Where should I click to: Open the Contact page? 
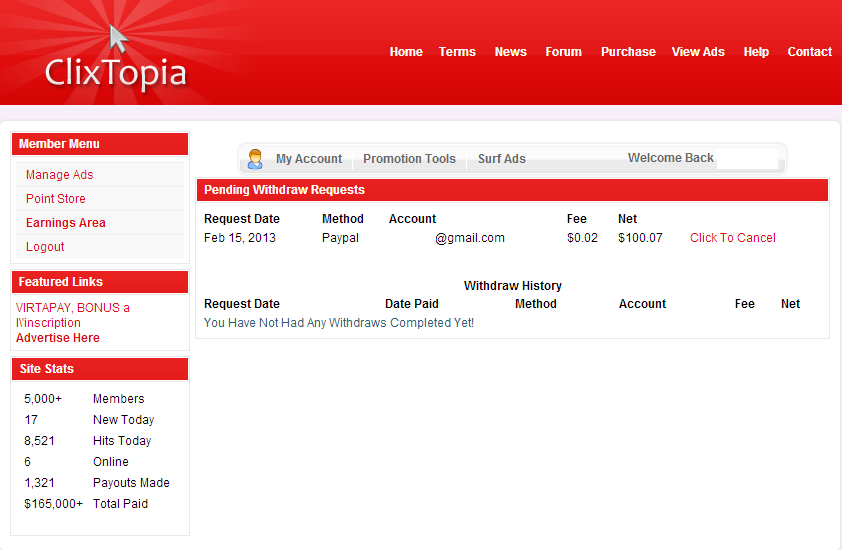pyautogui.click(x=809, y=52)
